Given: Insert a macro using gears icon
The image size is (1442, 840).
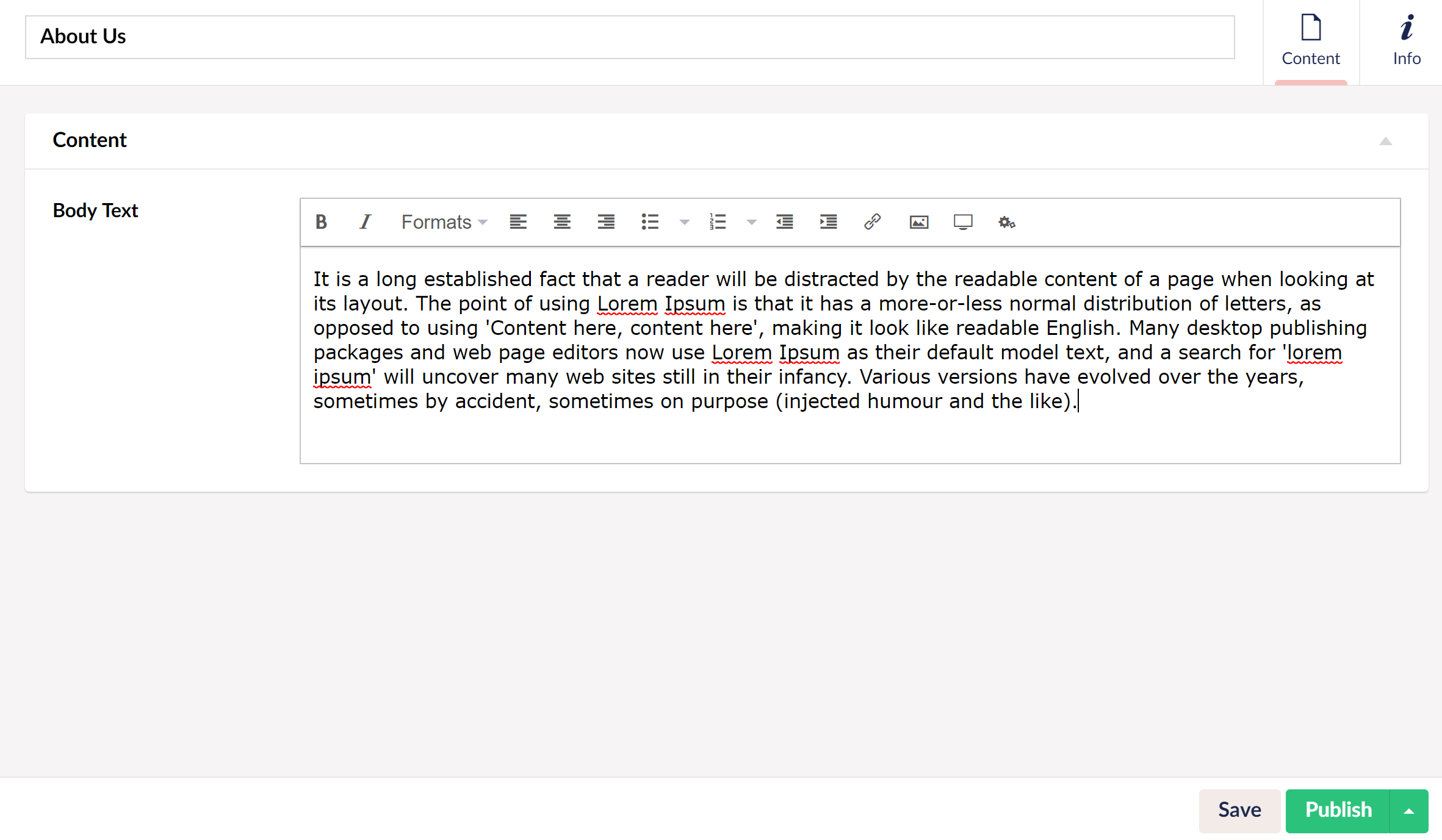Looking at the screenshot, I should pyautogui.click(x=1006, y=222).
